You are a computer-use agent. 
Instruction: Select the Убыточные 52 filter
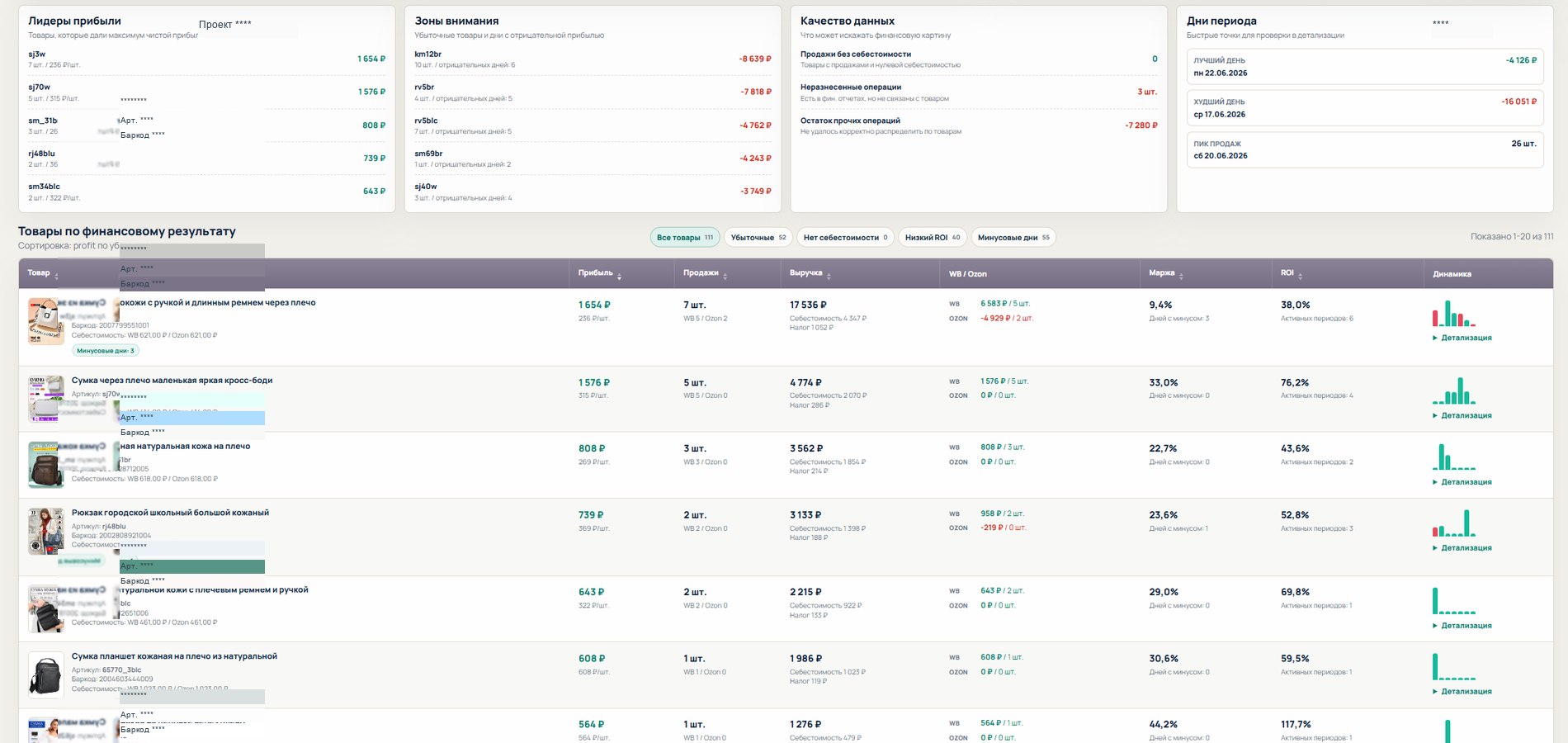[x=758, y=238]
